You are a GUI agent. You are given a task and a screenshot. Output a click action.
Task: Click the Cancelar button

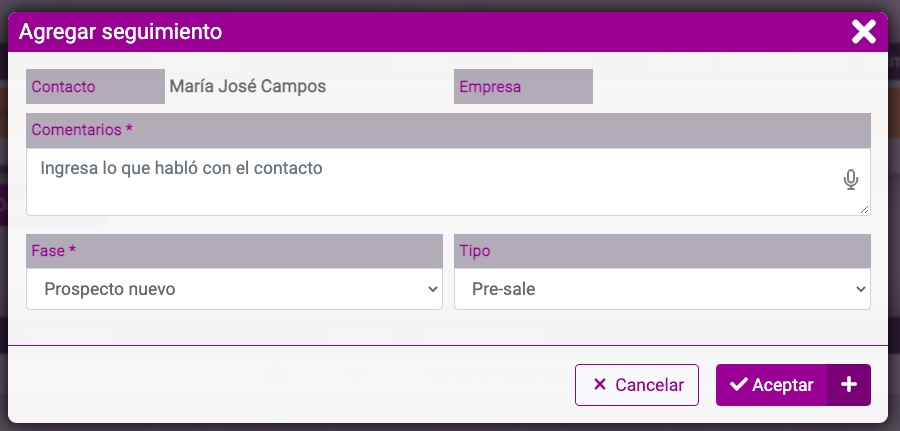pos(637,385)
